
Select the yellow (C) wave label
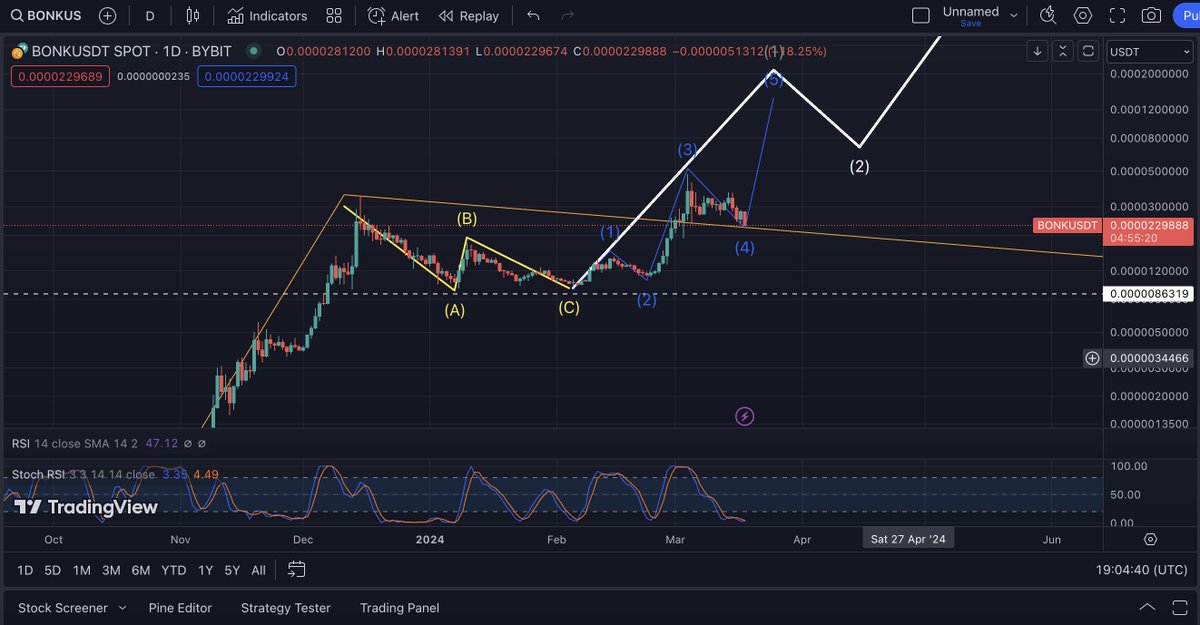569,307
